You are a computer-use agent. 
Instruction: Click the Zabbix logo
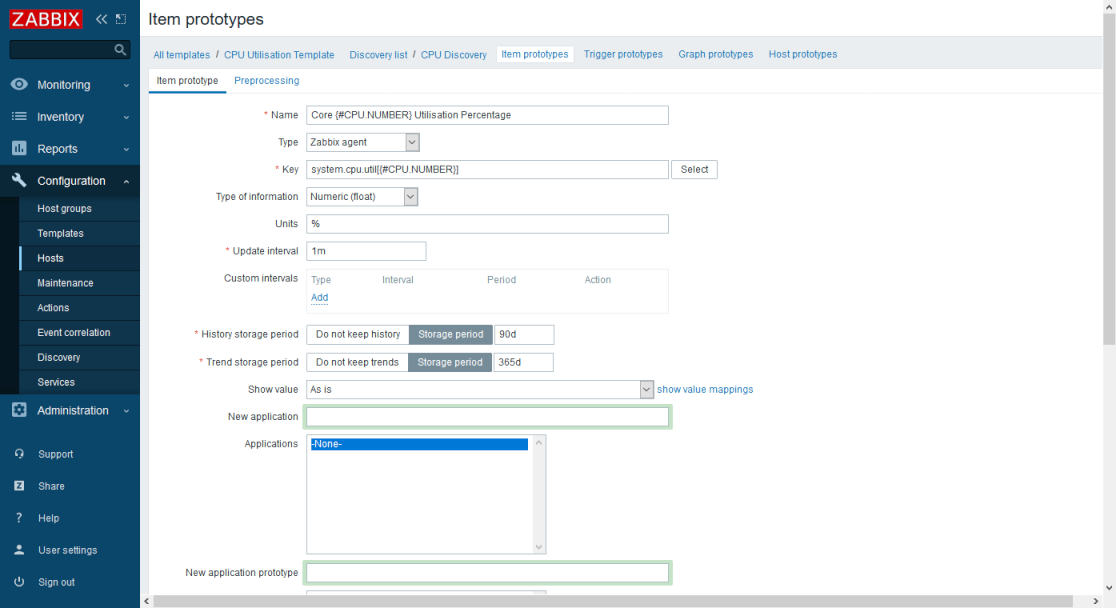pyautogui.click(x=46, y=19)
